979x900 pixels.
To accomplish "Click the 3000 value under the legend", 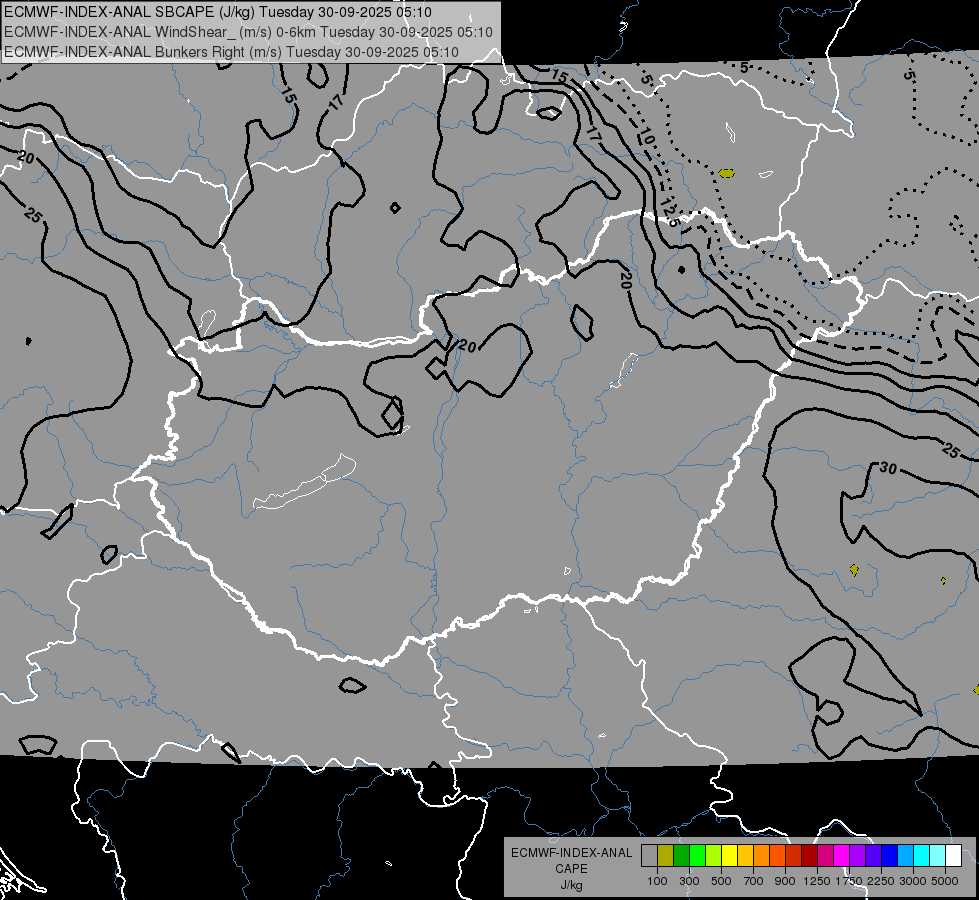I will tap(913, 881).
